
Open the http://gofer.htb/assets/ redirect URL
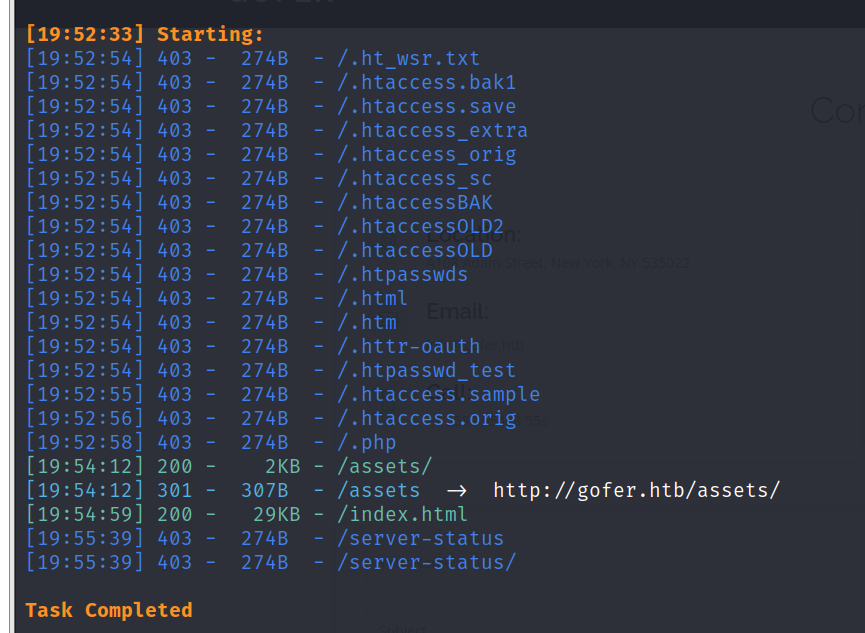point(637,491)
